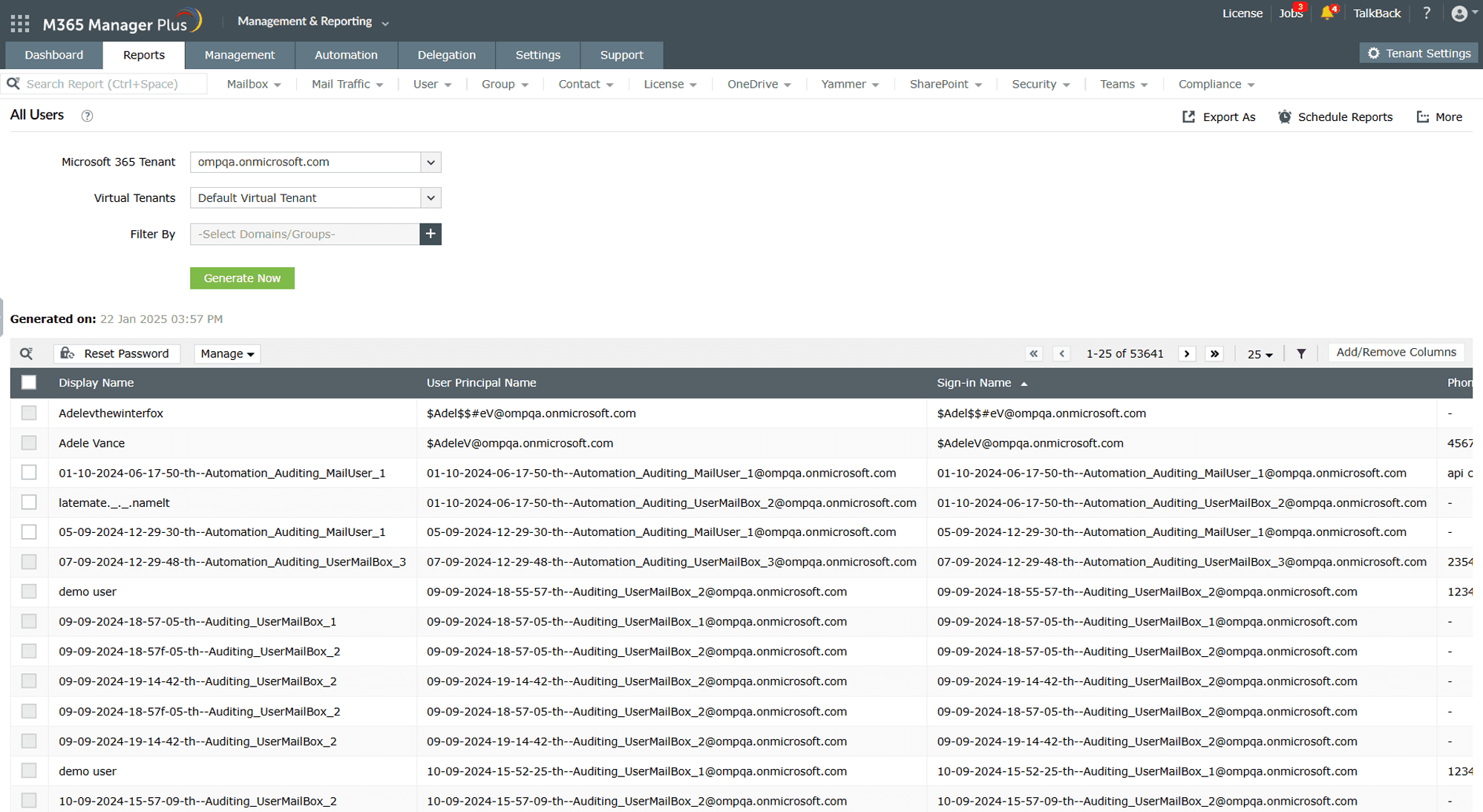Click the Generate Now button

click(x=242, y=278)
